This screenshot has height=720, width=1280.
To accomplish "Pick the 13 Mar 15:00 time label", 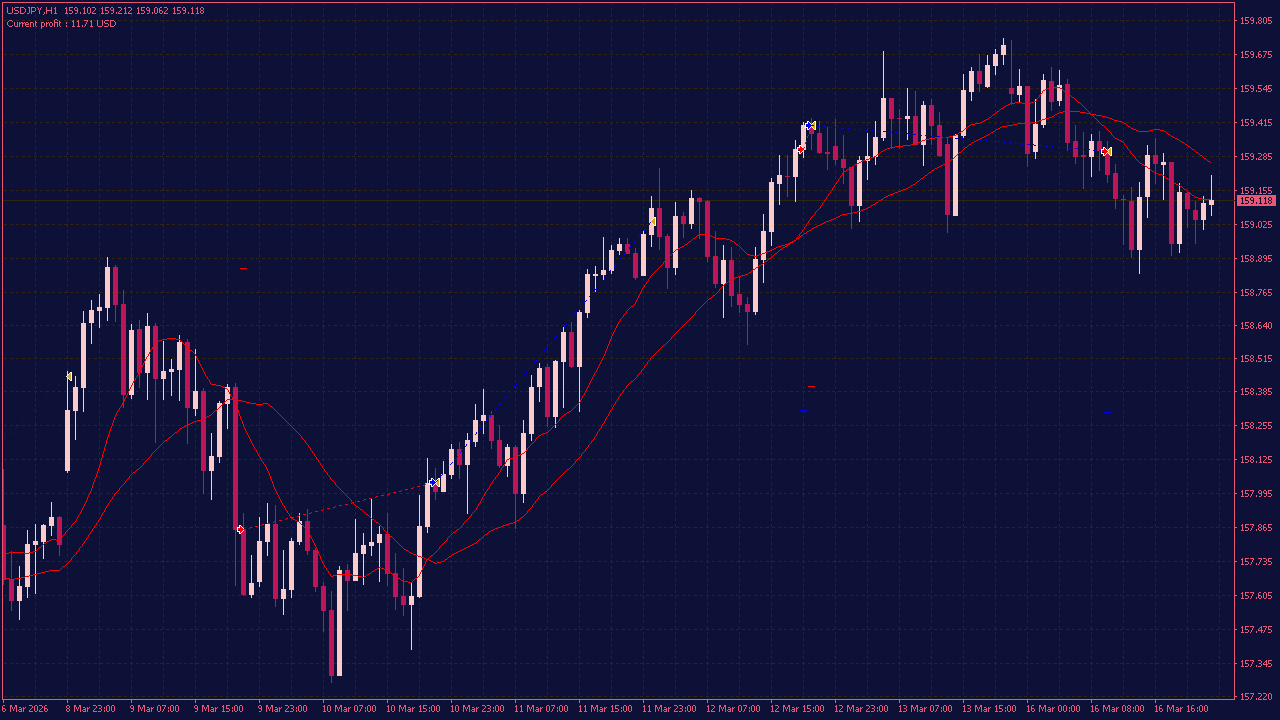I will 989,709.
